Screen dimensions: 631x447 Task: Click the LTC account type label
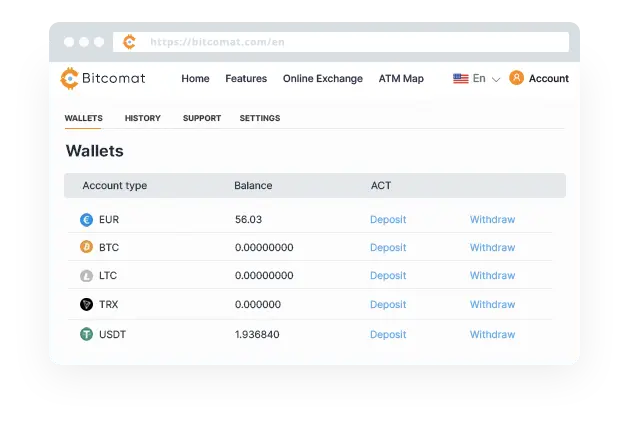pos(108,276)
